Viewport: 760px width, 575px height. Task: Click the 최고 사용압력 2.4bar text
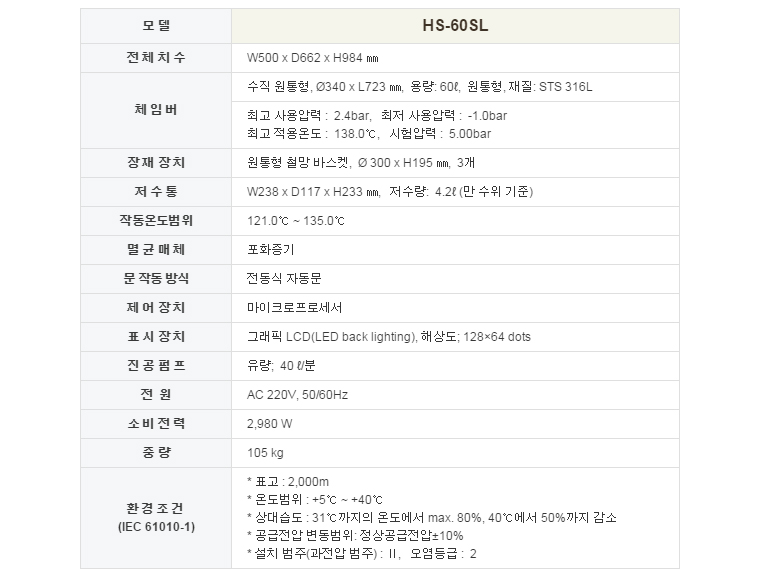(309, 115)
